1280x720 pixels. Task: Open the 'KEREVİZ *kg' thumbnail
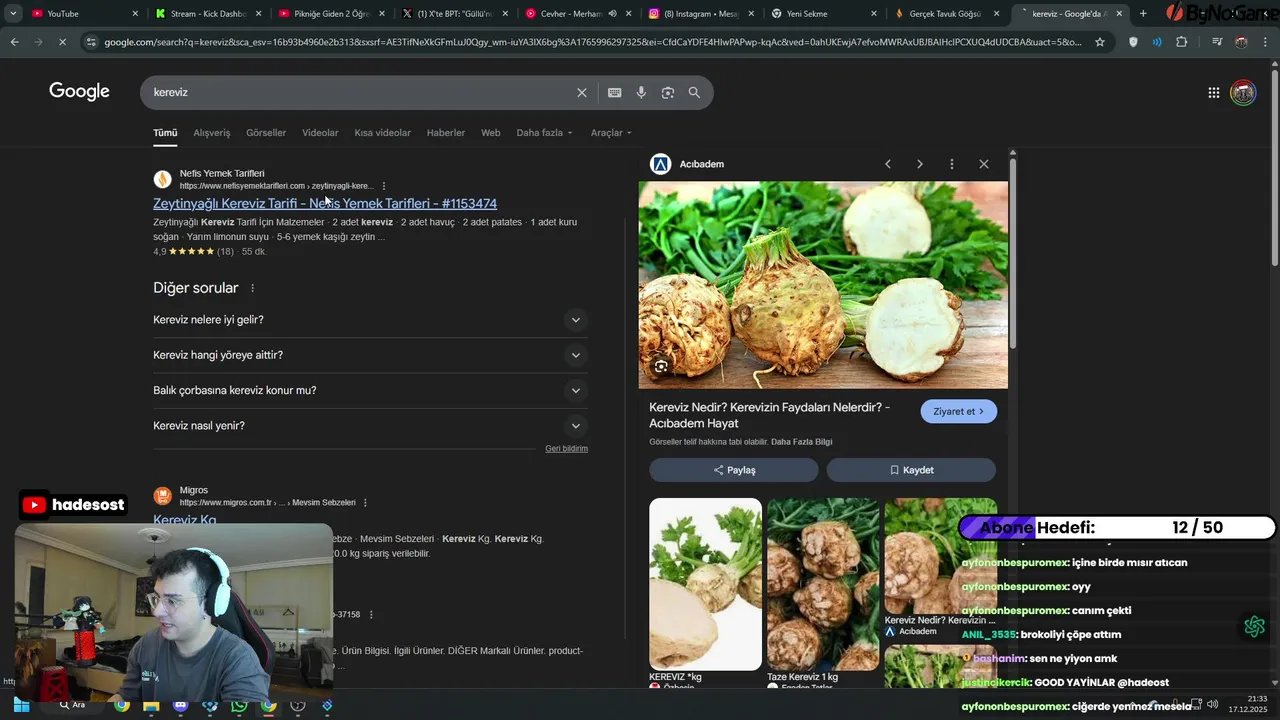705,584
